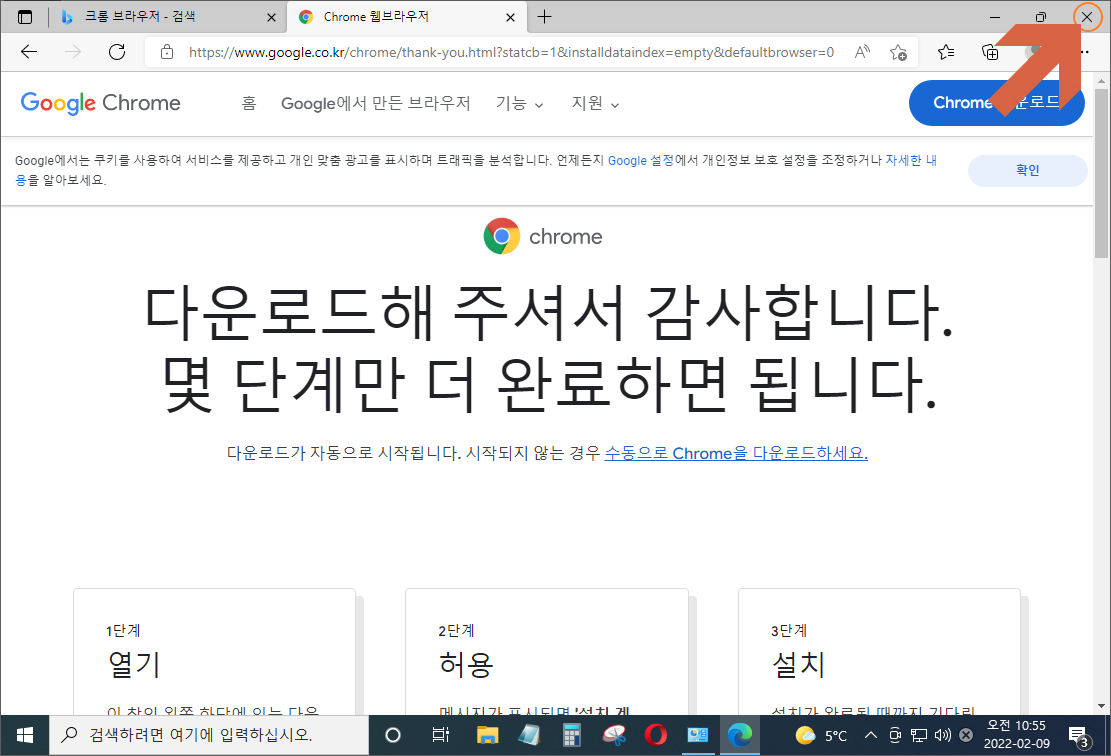The image size is (1111, 756).
Task: Click the taskbar search box
Action: [209, 735]
